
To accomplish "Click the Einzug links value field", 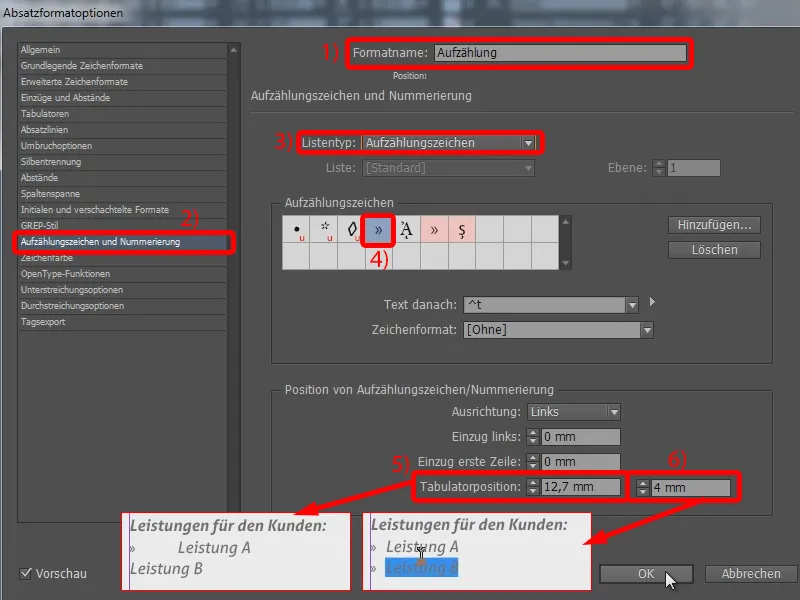I will [x=581, y=437].
